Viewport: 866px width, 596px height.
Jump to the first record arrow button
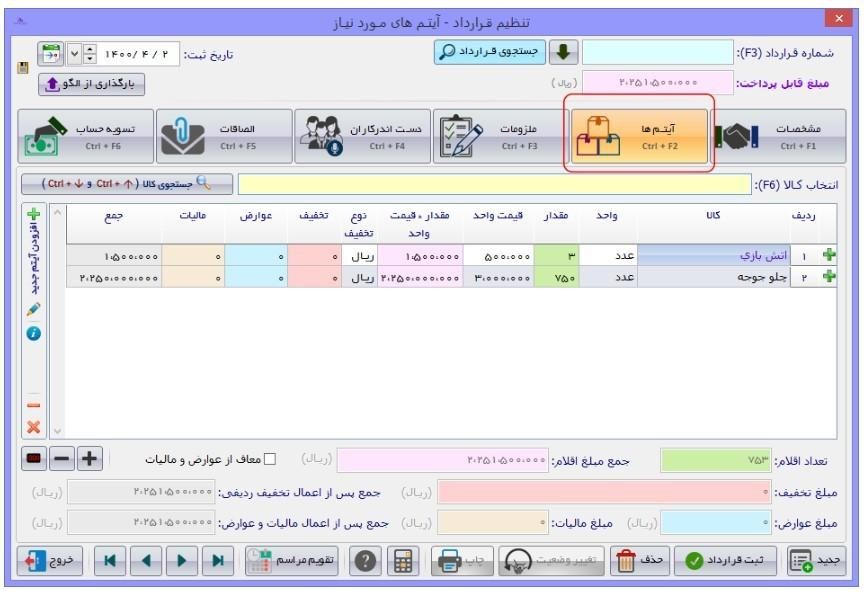point(110,561)
